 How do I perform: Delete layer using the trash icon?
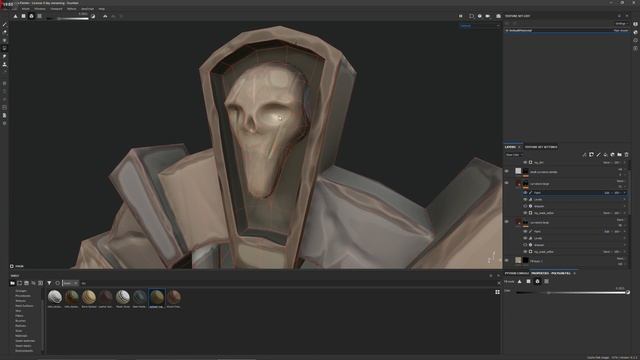click(x=627, y=155)
